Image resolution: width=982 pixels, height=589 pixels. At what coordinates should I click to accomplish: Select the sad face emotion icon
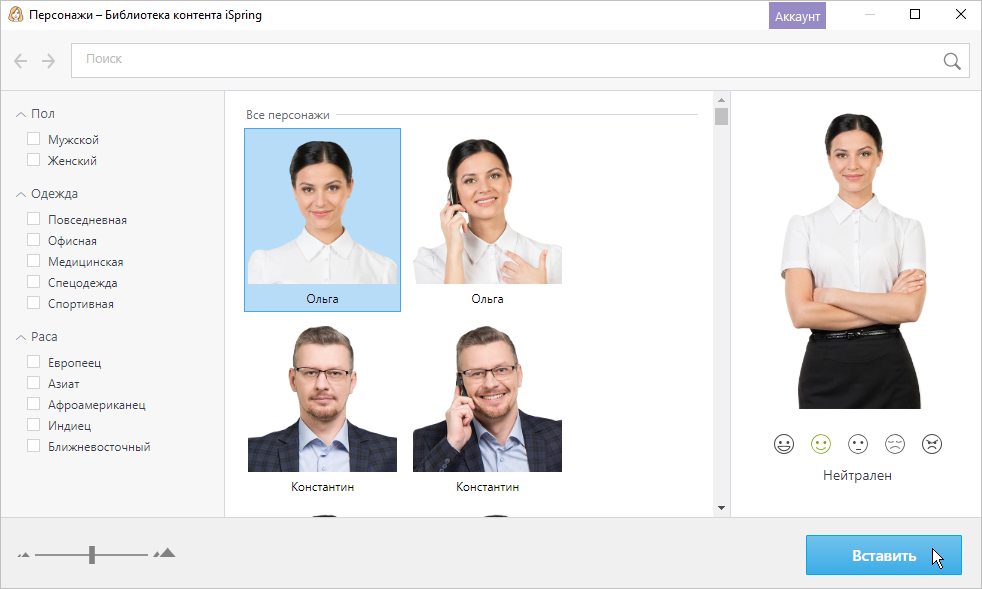tap(895, 444)
